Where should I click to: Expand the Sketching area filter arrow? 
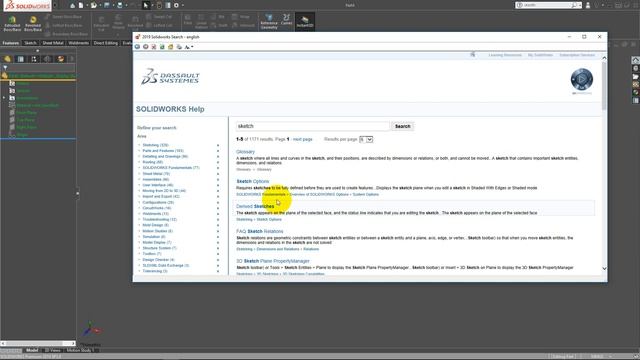tap(218, 145)
